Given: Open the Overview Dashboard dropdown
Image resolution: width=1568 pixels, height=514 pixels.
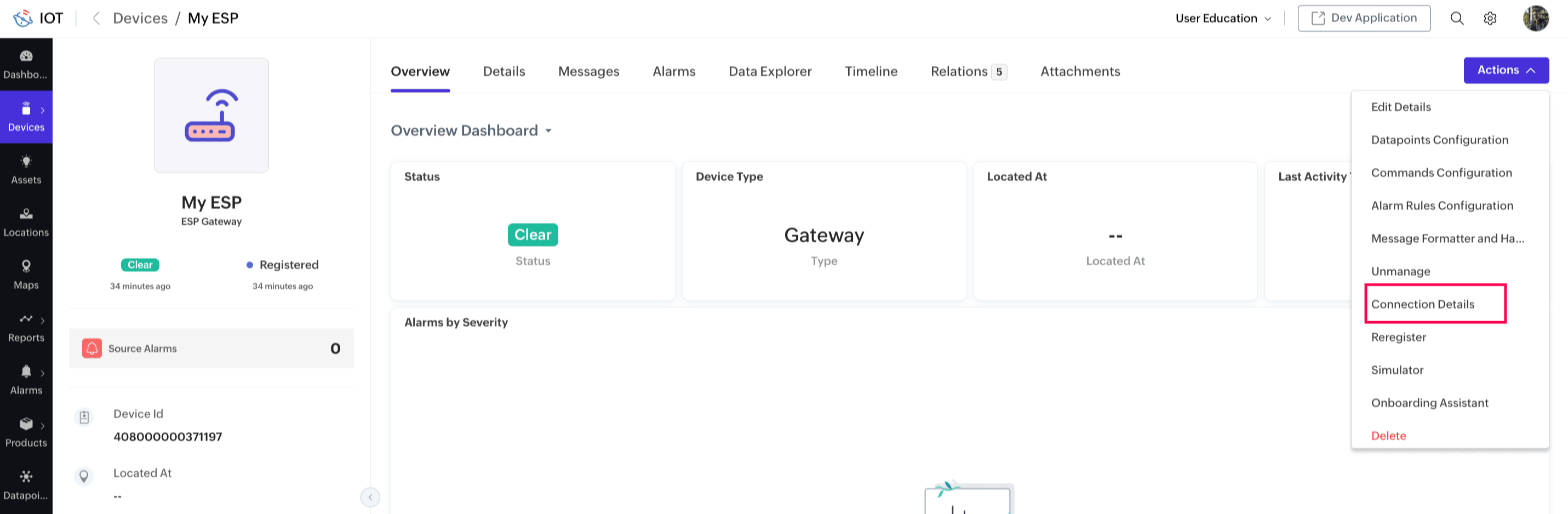Looking at the screenshot, I should click(471, 130).
